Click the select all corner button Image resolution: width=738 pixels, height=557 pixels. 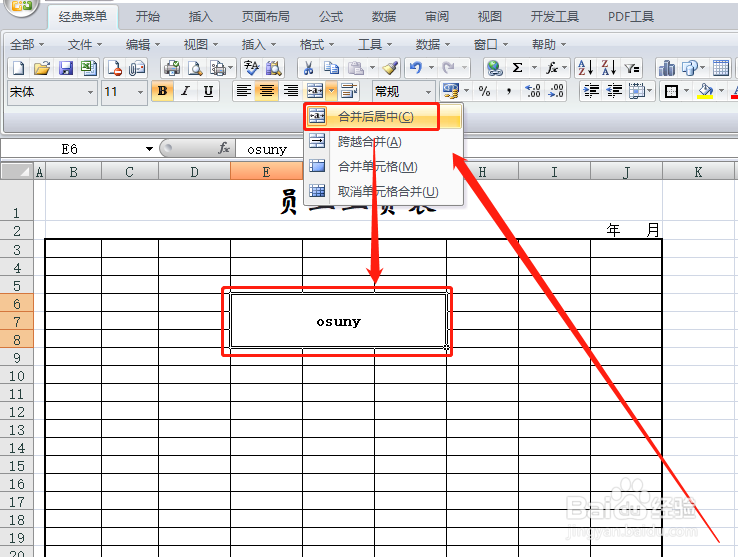point(17,171)
